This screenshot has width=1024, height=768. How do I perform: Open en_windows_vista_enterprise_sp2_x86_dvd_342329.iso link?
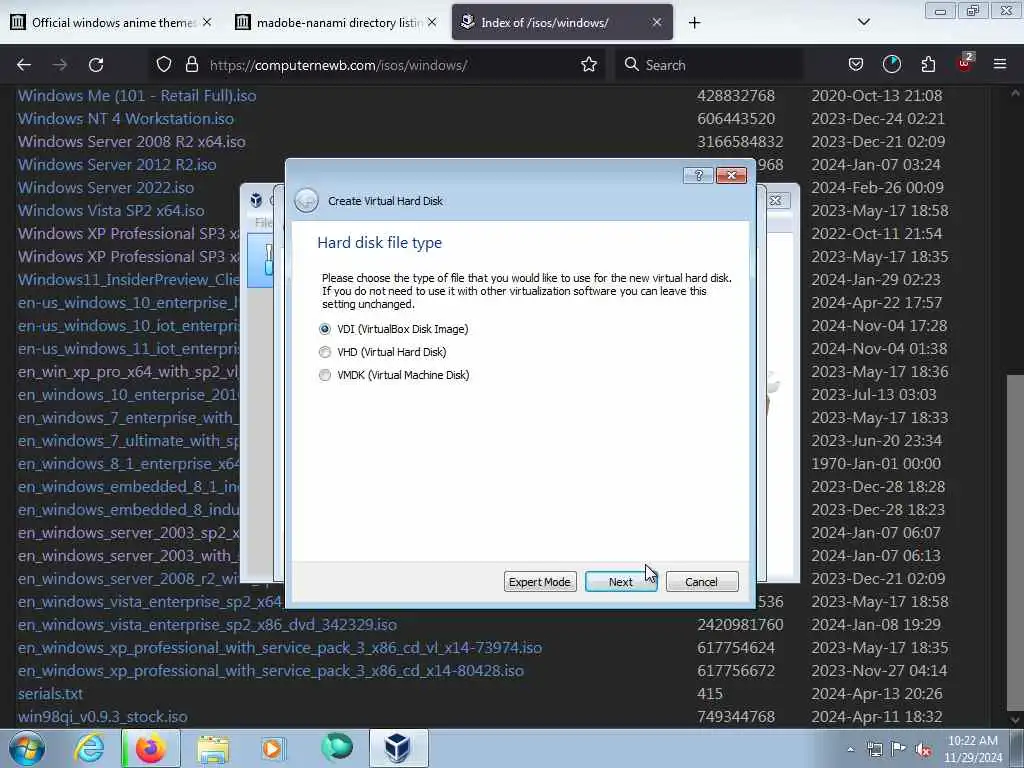[207, 625]
